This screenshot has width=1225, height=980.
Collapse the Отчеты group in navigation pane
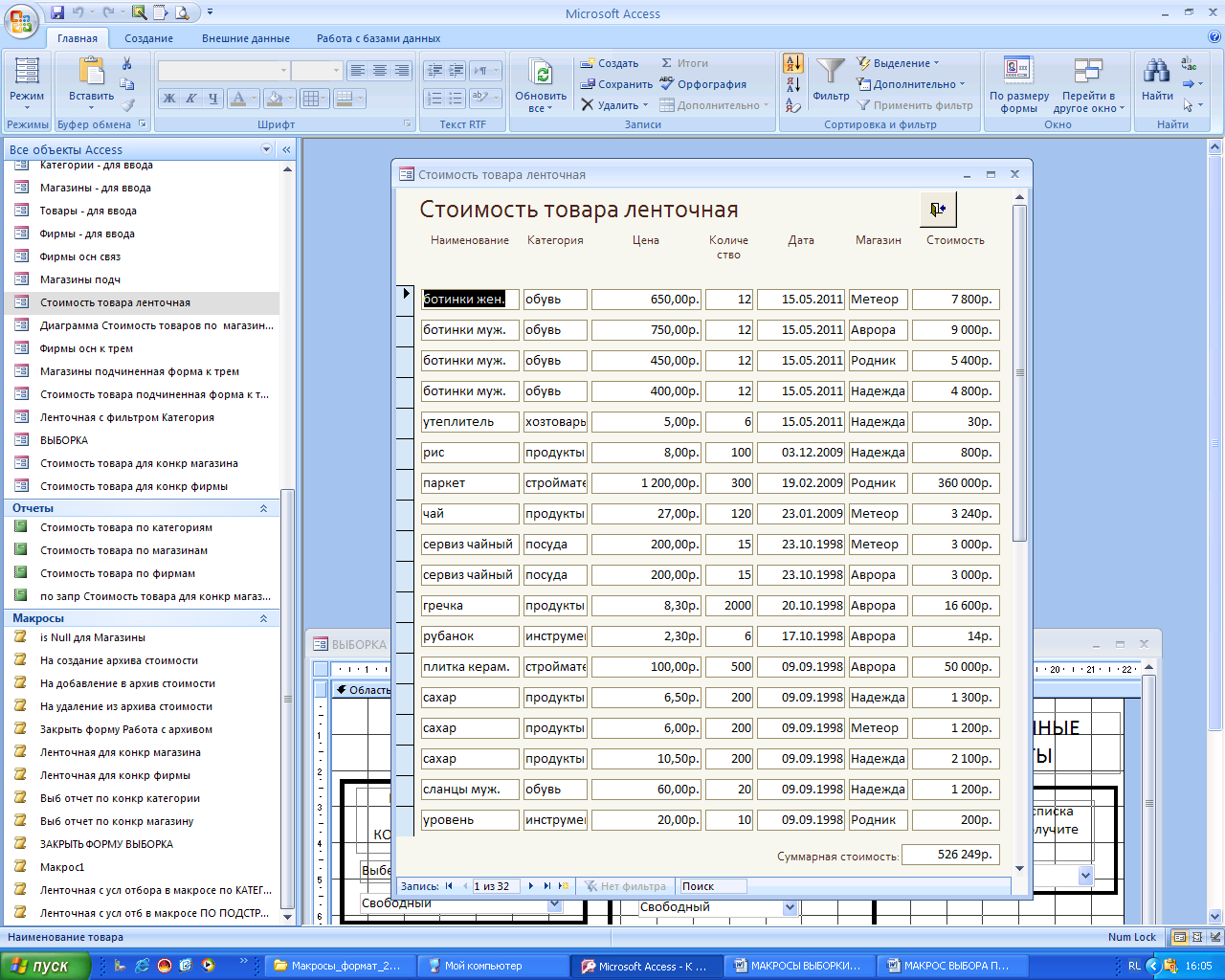tap(263, 508)
